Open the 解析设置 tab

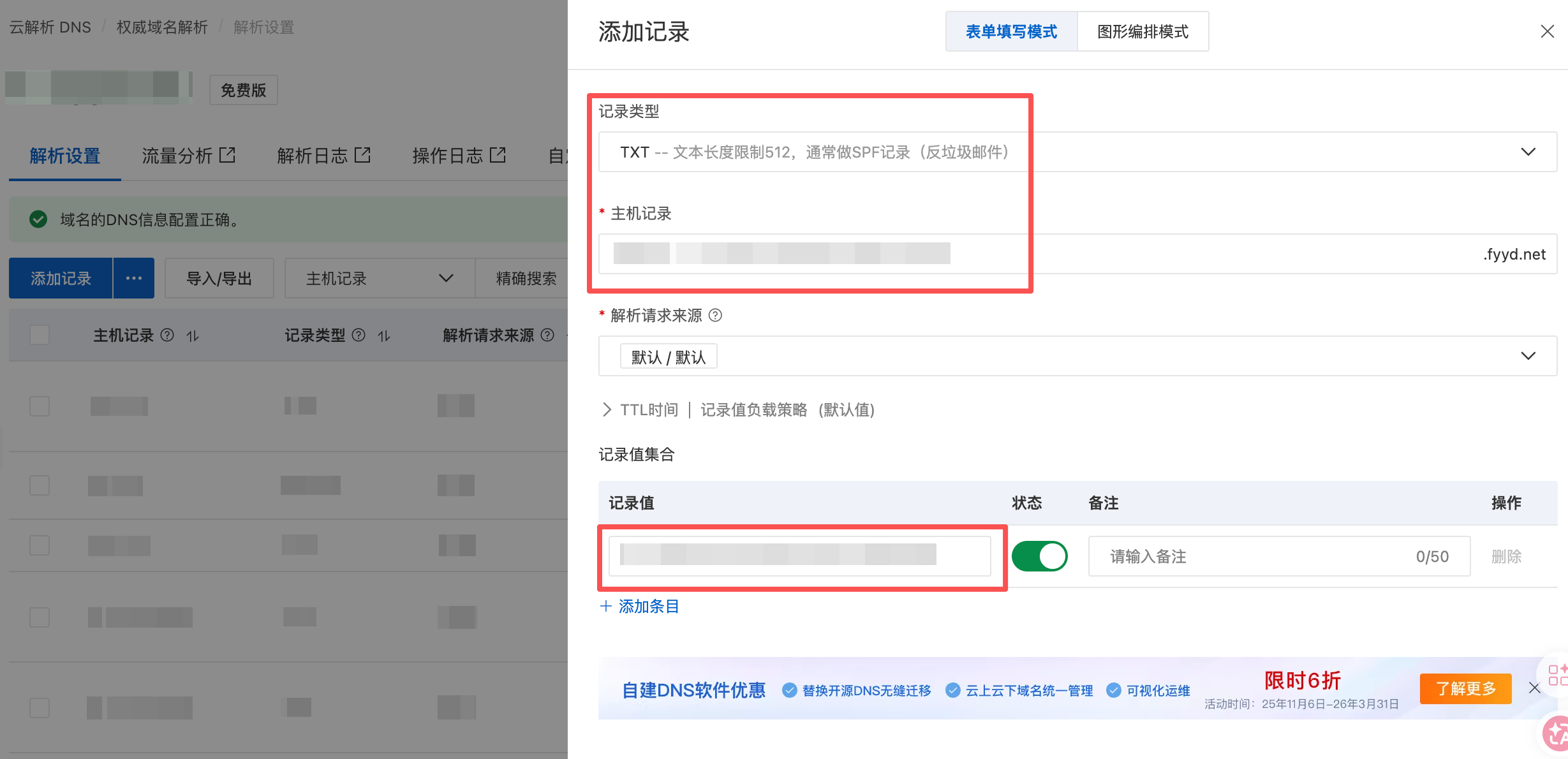pyautogui.click(x=65, y=156)
